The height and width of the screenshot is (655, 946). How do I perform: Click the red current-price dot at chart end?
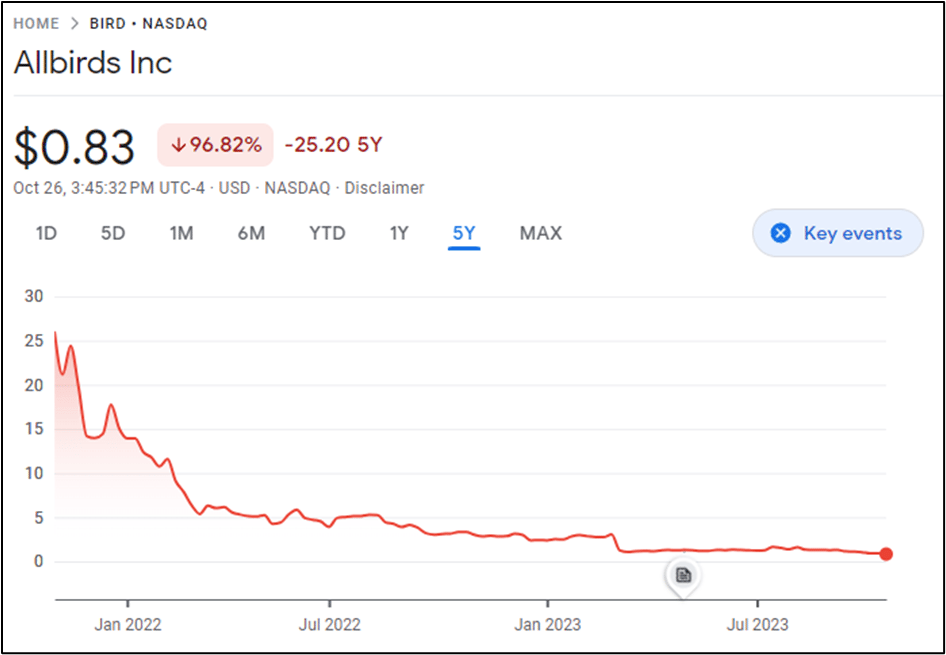[886, 554]
